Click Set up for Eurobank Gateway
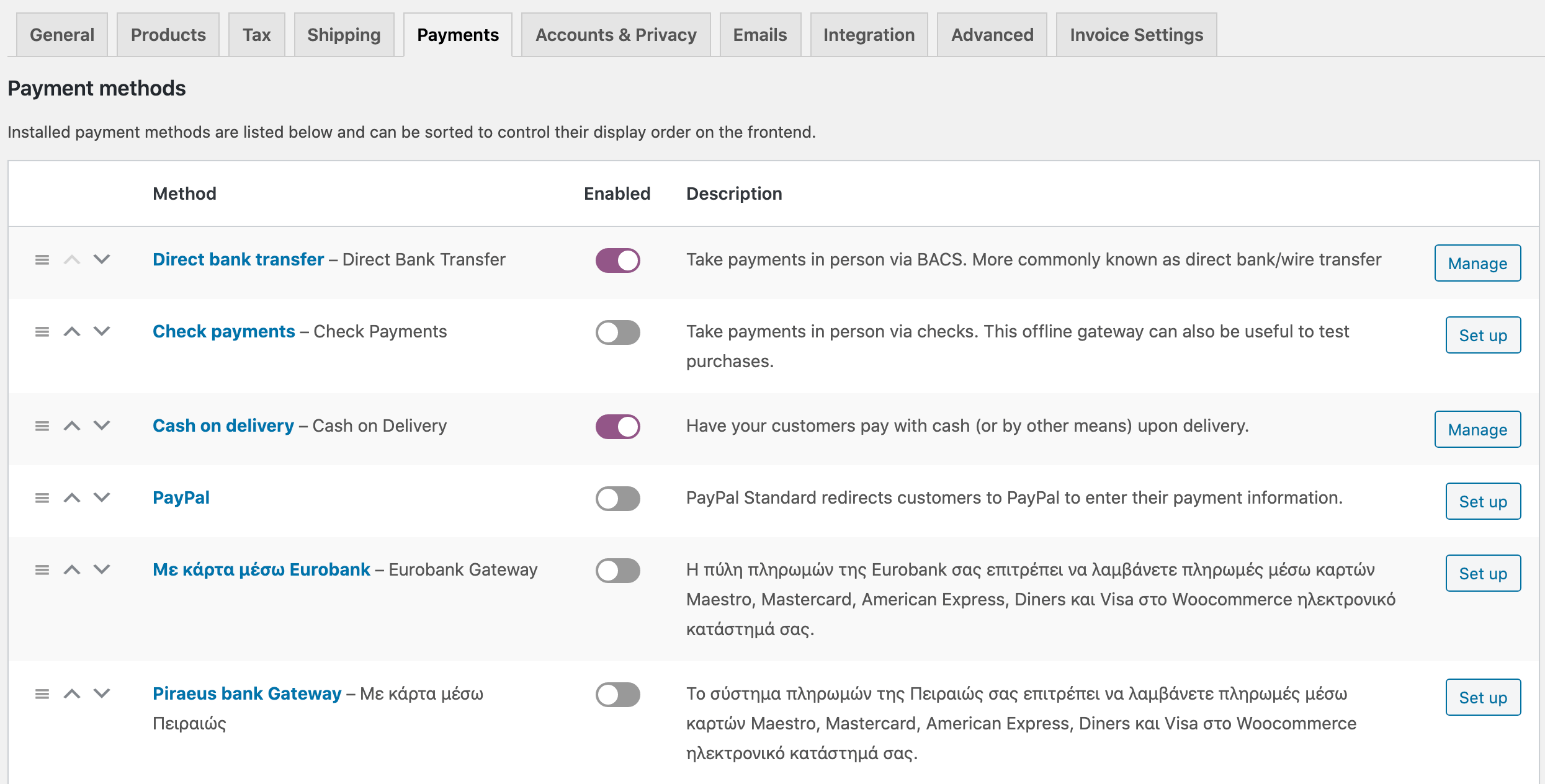 coord(1483,573)
